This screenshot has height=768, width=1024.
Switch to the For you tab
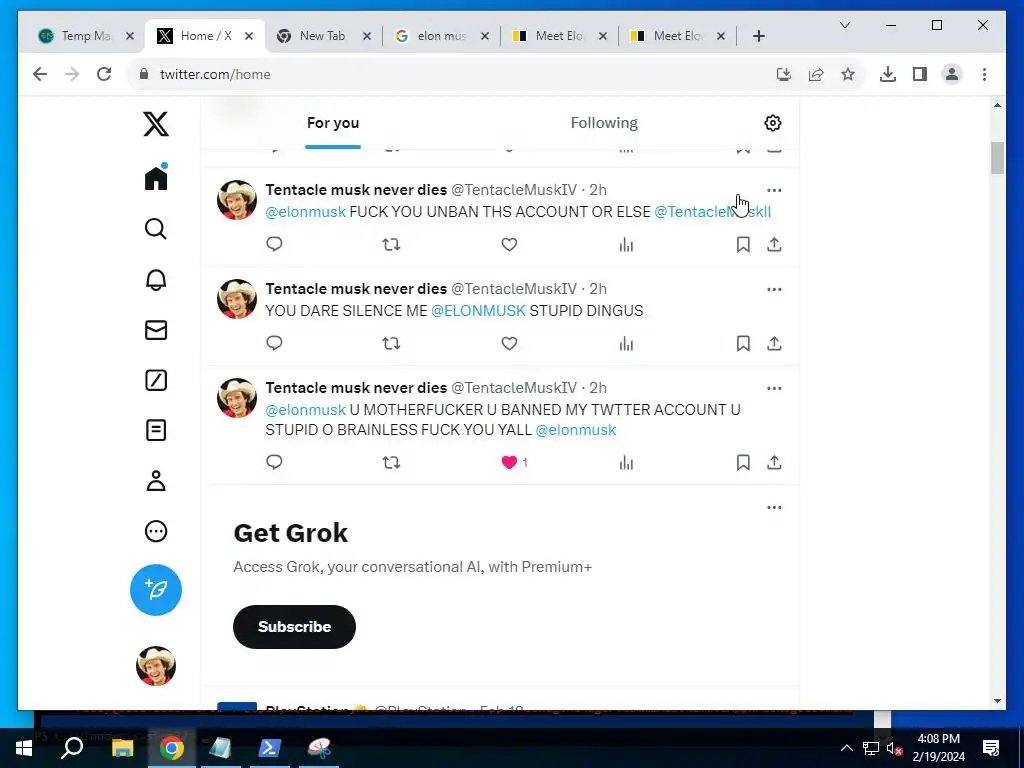pos(333,123)
